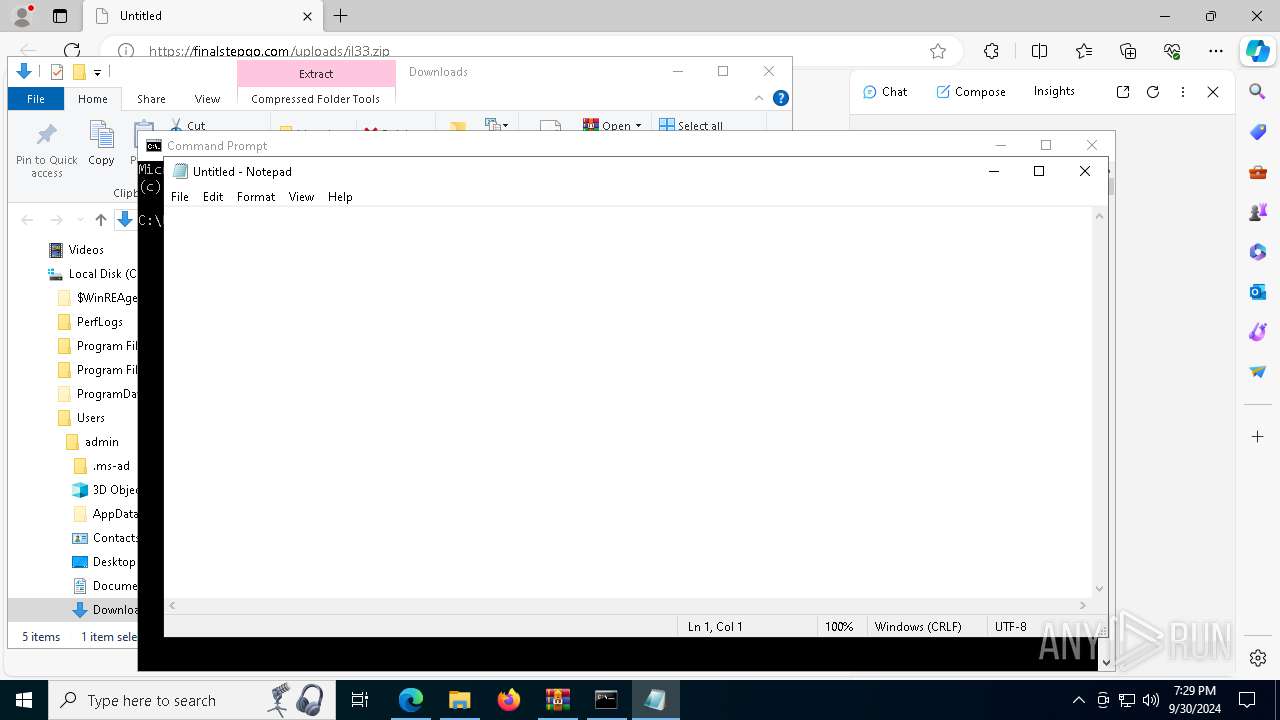Click the Properties checkmark icon in Explorer title bar
Screen dimensions: 1280x720
57,72
